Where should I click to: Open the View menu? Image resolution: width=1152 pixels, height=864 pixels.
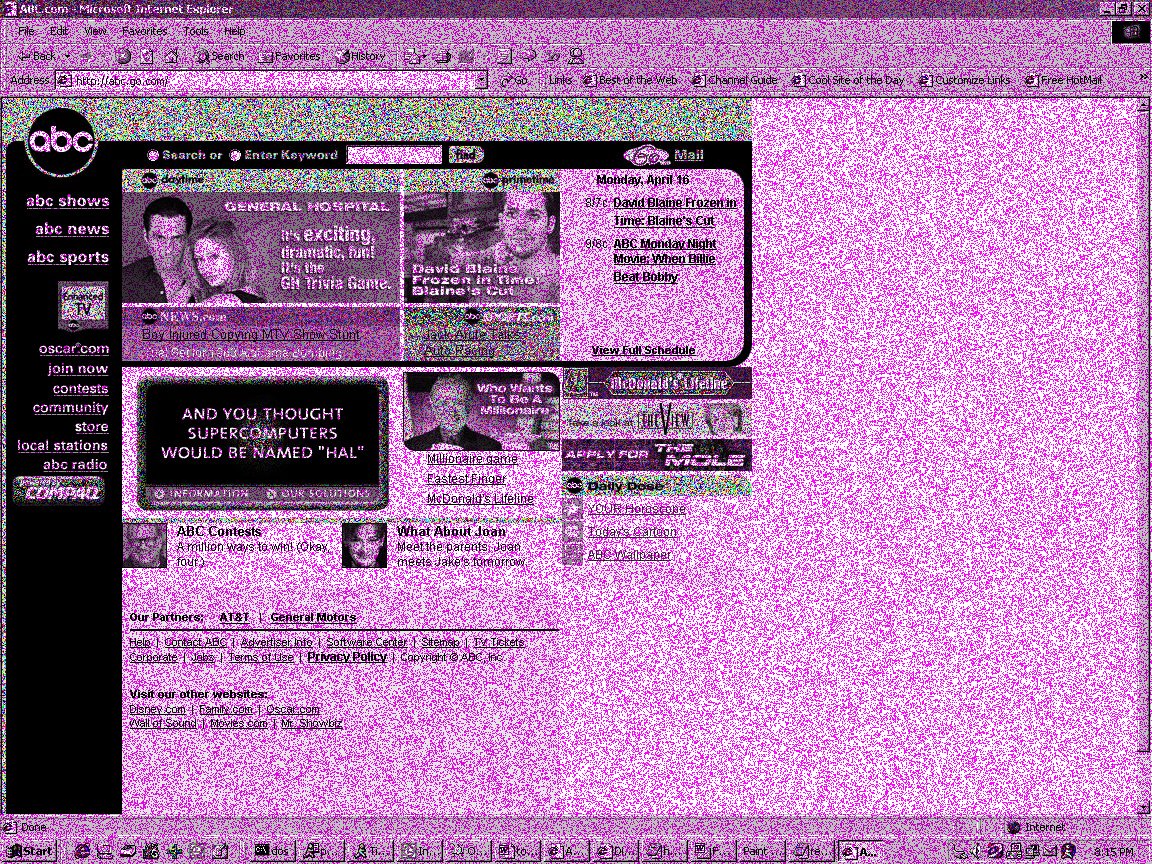click(x=95, y=31)
